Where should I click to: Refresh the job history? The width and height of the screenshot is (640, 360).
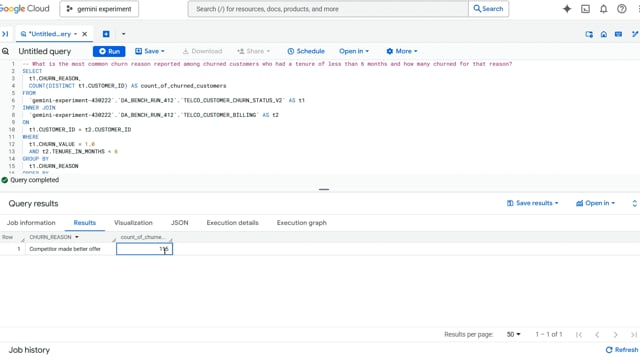tap(622, 350)
